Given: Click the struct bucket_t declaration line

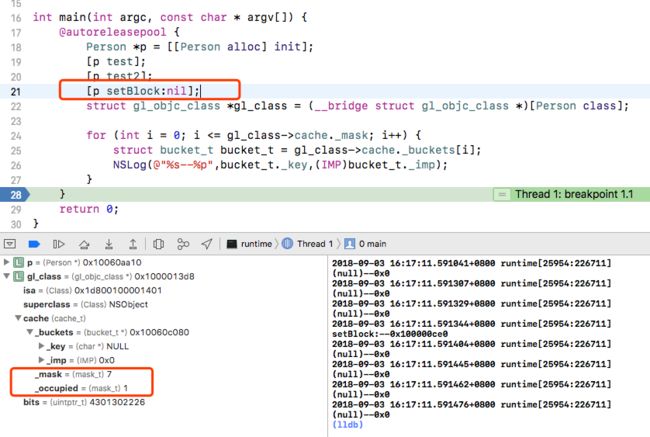Looking at the screenshot, I should pos(297,150).
